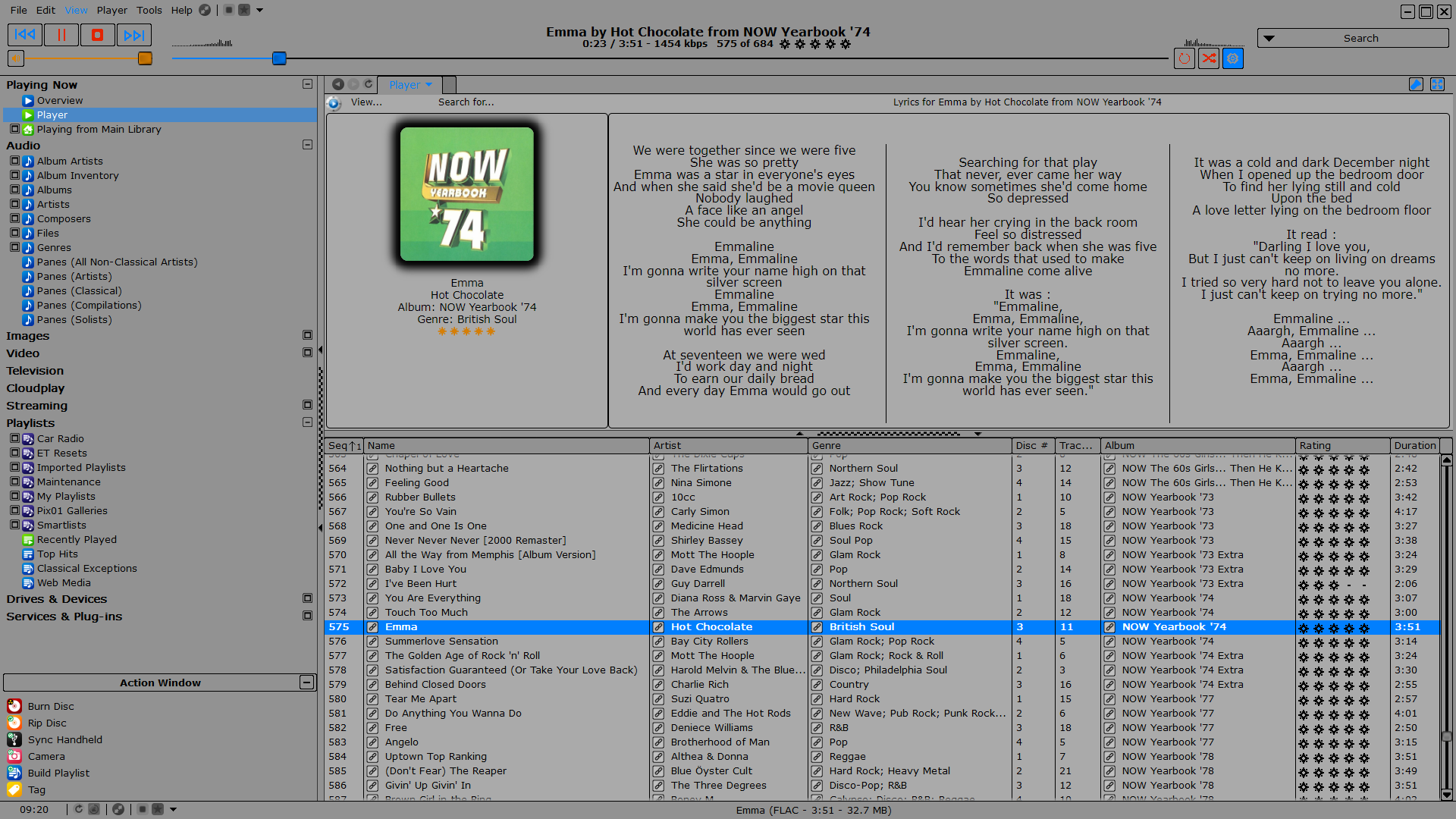Click the blue playback position slider handle
Image resolution: width=1456 pixels, height=819 pixels.
279,58
